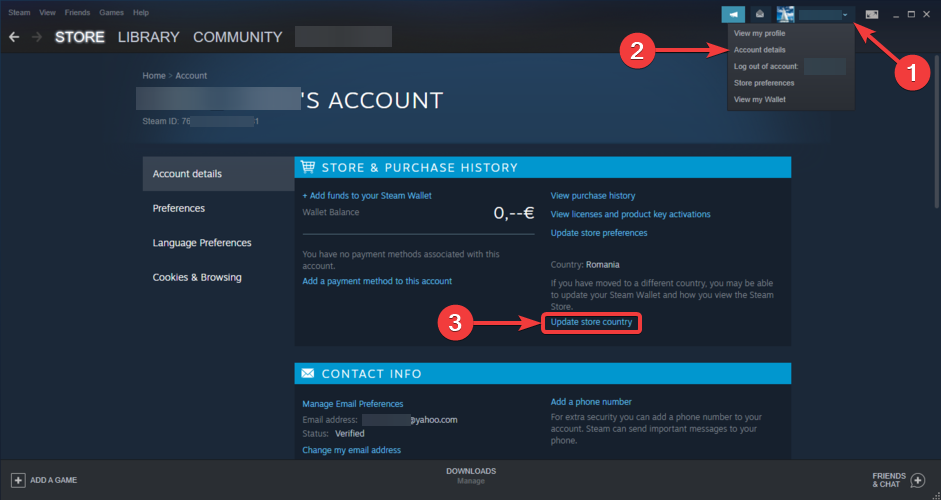Click the FRIENDS & CHAT label

[x=889, y=480]
